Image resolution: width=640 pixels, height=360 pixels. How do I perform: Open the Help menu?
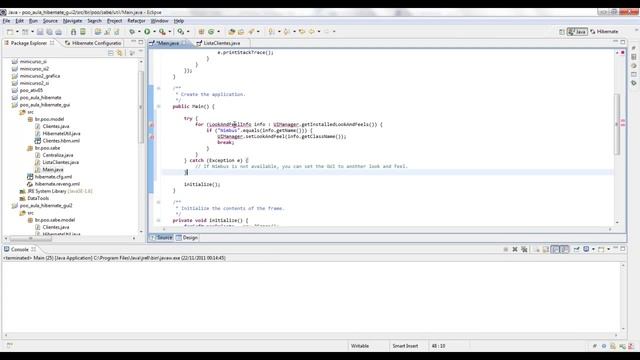[179, 21]
